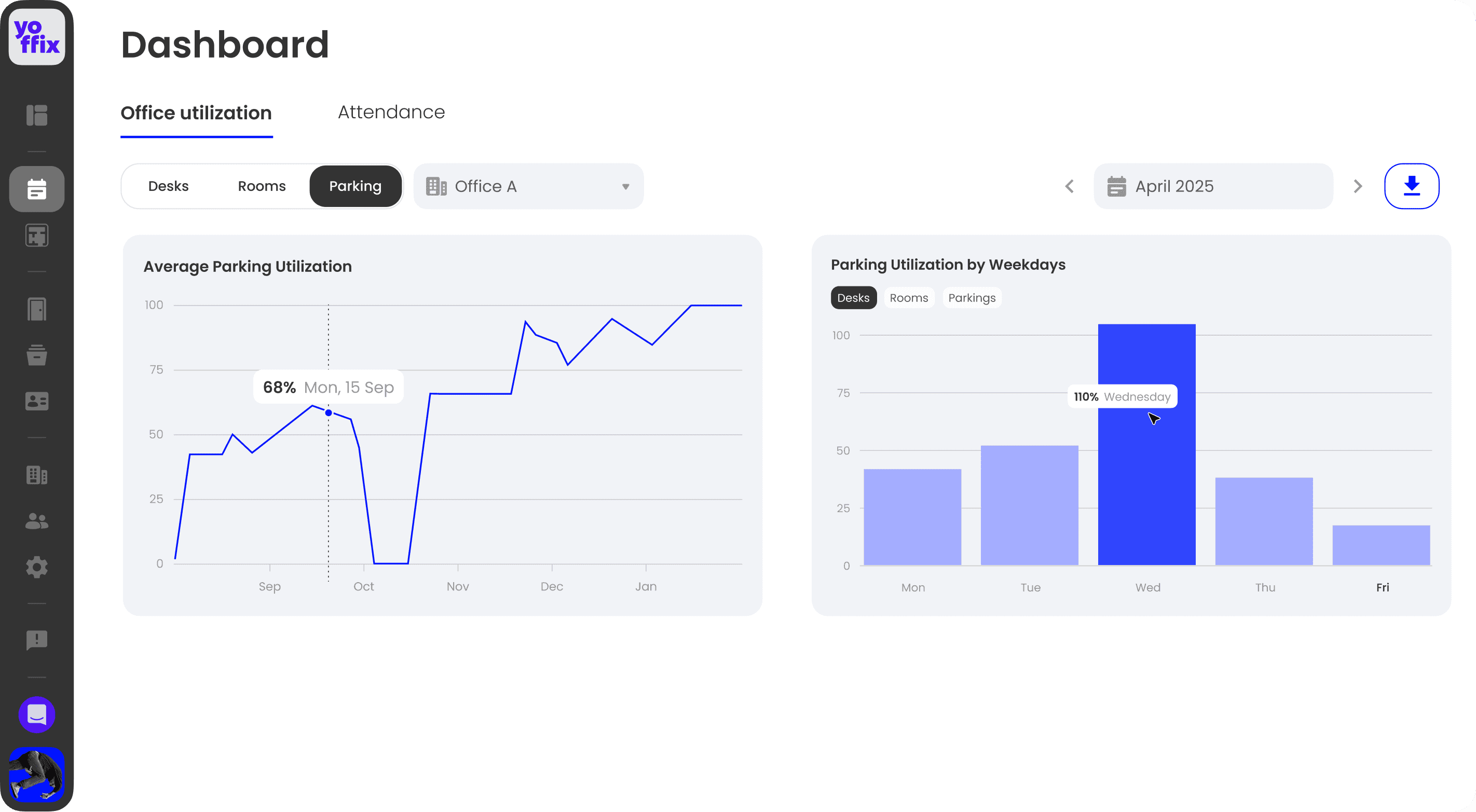This screenshot has width=1476, height=812.
Task: Open the offices building icon in sidebar
Action: [x=37, y=475]
